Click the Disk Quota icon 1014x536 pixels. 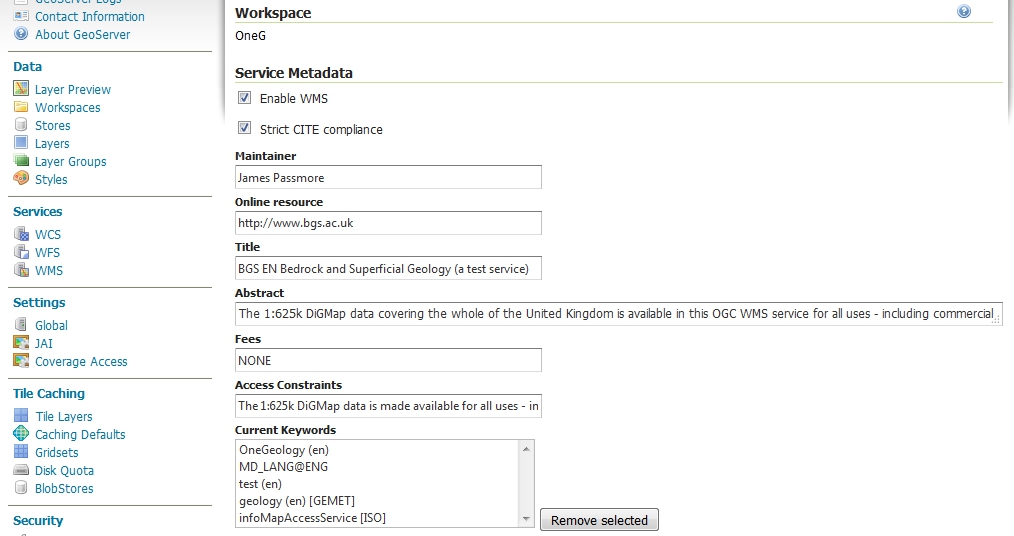(21, 470)
